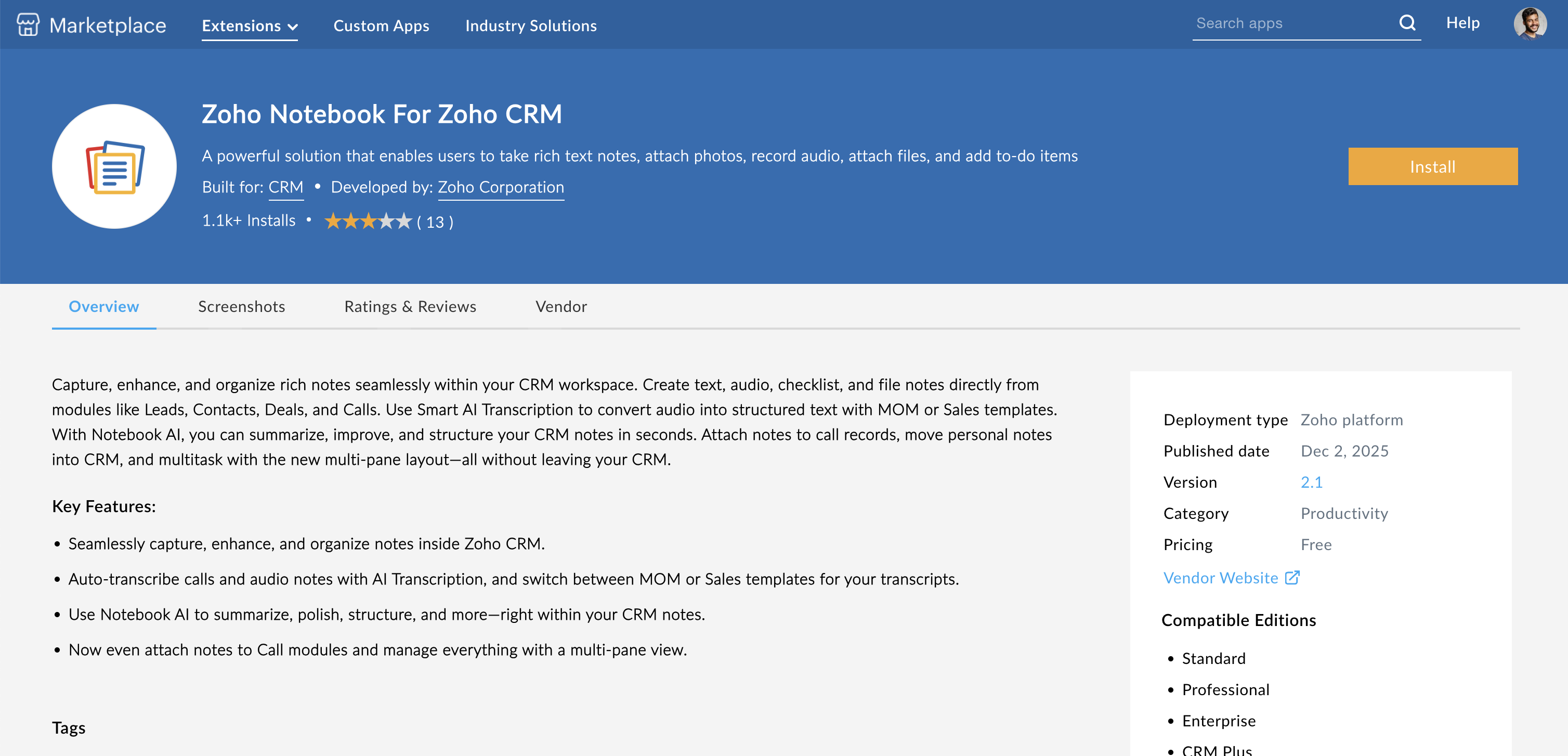Expand the Extensions dropdown menu

click(x=250, y=25)
